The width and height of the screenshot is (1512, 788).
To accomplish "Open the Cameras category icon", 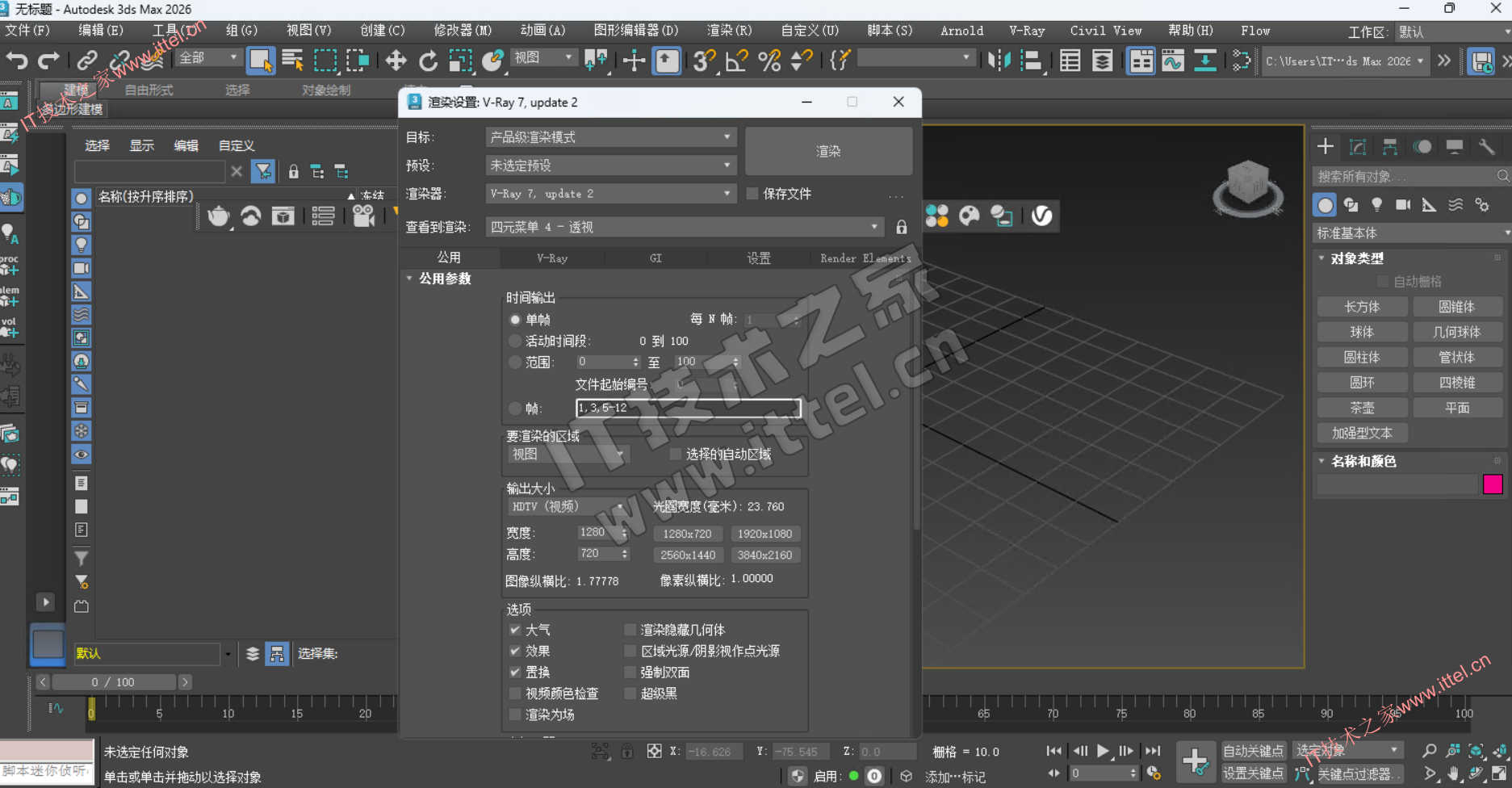I will coord(1403,205).
